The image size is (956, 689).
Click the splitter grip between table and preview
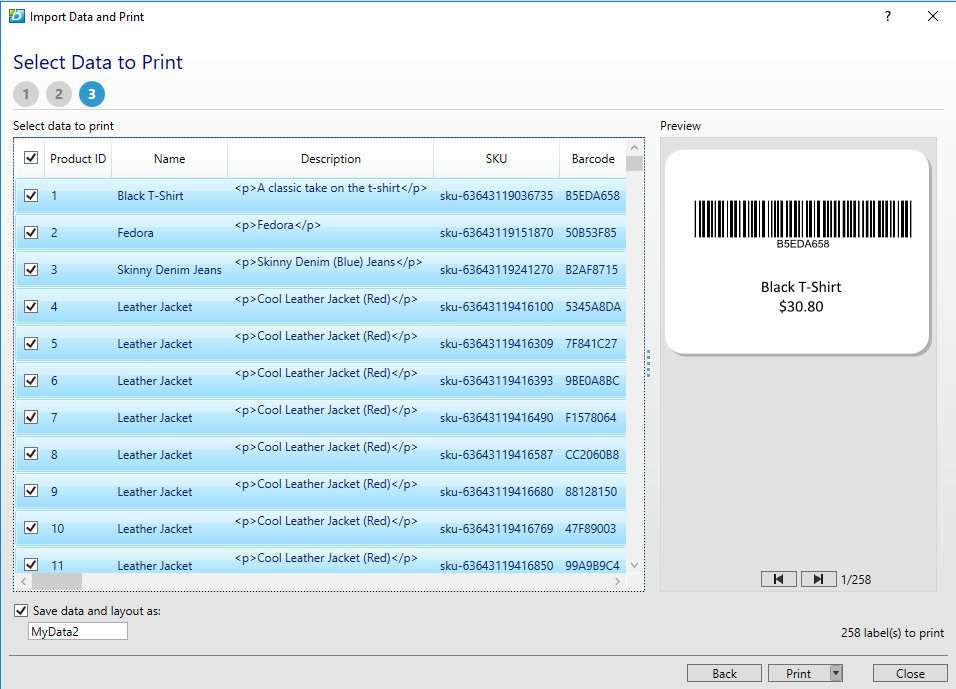648,363
